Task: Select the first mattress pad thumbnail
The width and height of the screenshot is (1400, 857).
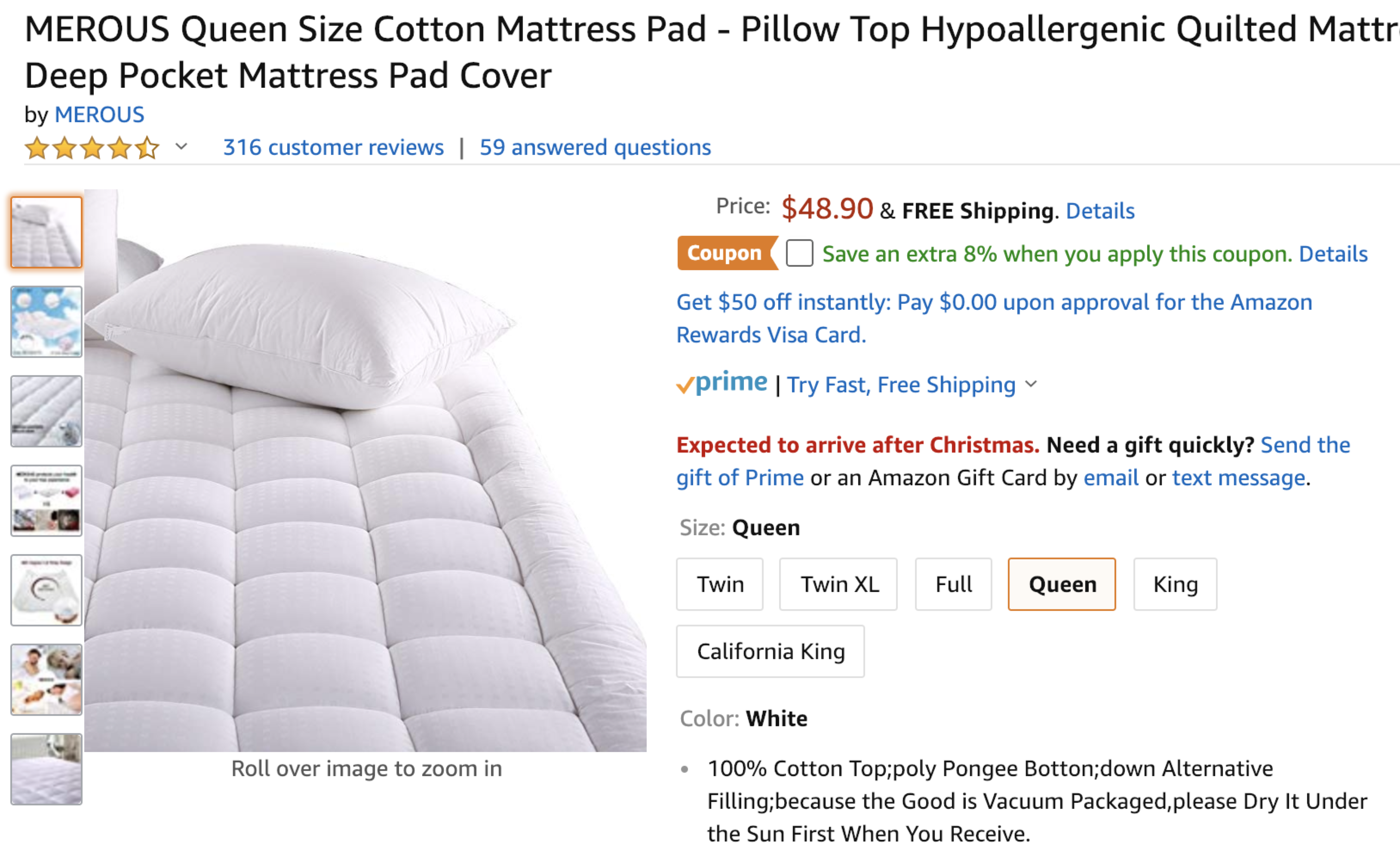Action: tap(46, 232)
